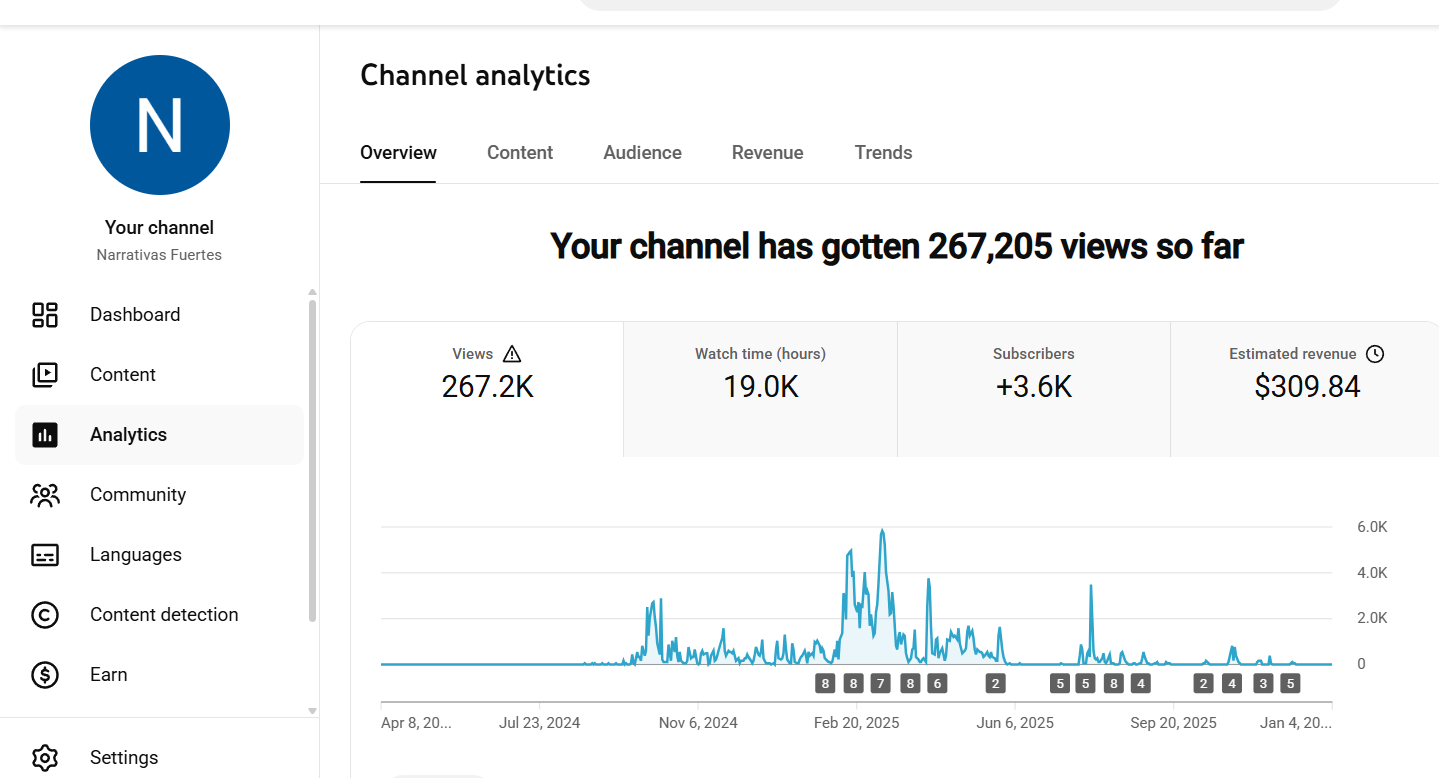Click the chart marker labeled 3
The height and width of the screenshot is (778, 1439).
(1263, 684)
